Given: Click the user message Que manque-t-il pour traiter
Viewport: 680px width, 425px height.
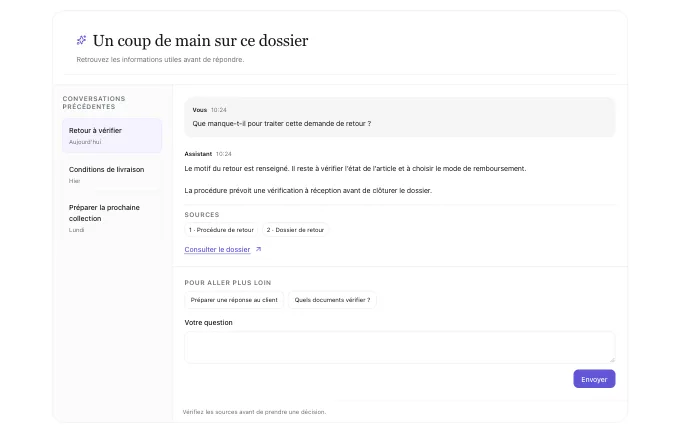Looking at the screenshot, I should tap(282, 124).
